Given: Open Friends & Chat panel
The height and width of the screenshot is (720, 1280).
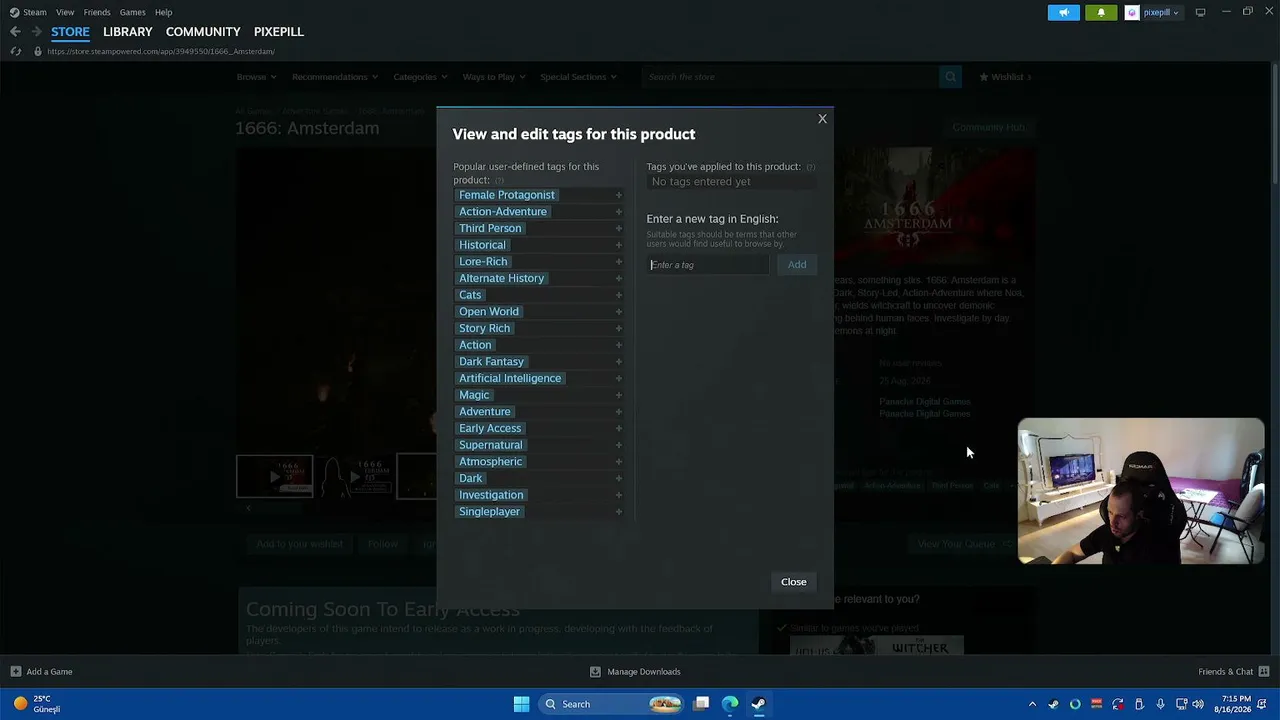Looking at the screenshot, I should pos(1233,672).
